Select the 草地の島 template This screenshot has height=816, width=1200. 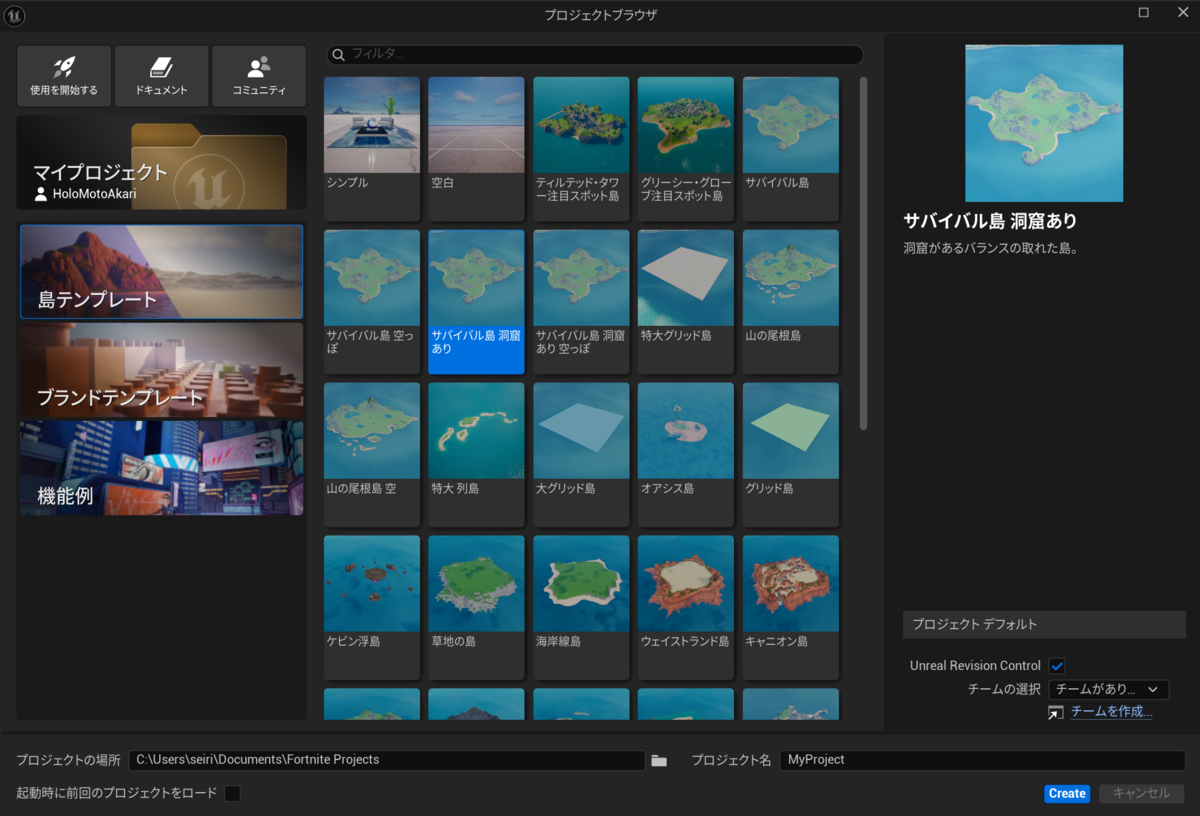click(476, 608)
